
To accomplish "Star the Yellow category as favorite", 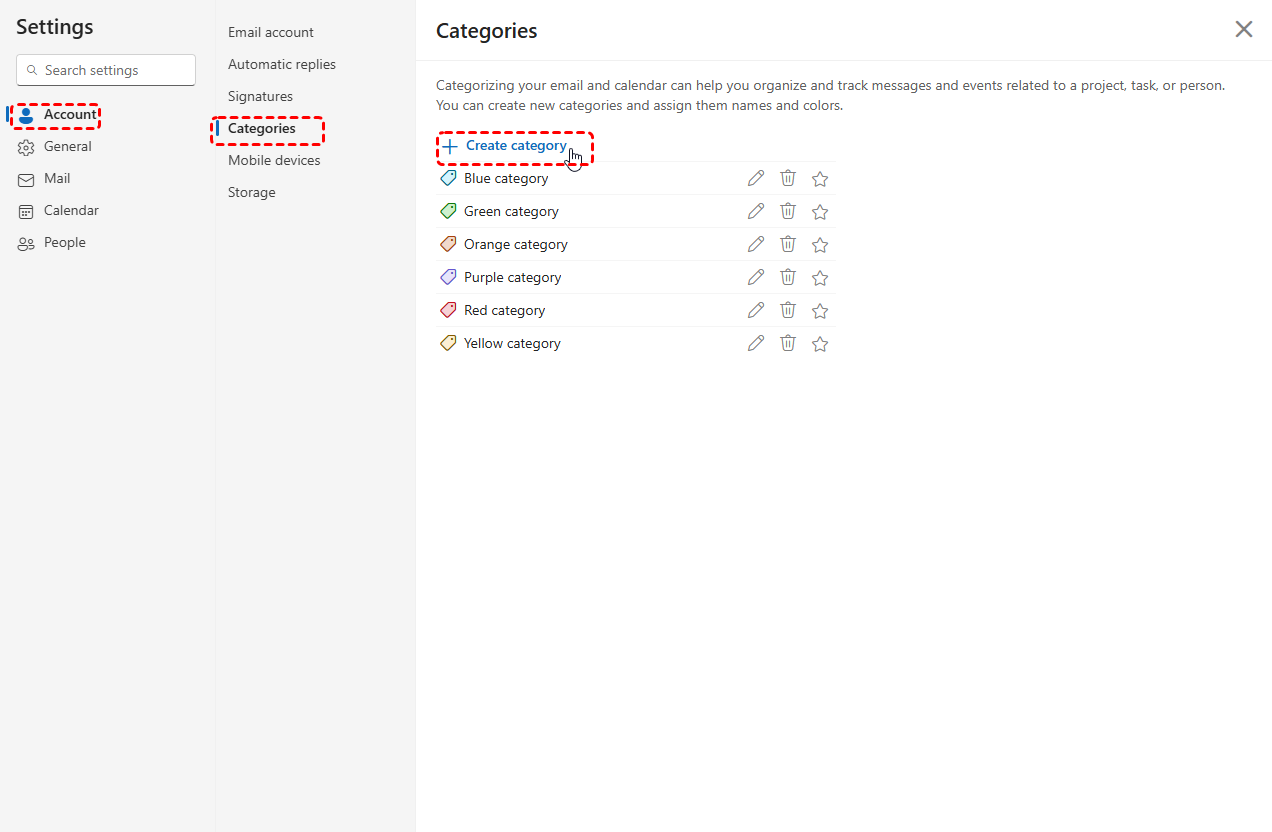I will [x=820, y=344].
